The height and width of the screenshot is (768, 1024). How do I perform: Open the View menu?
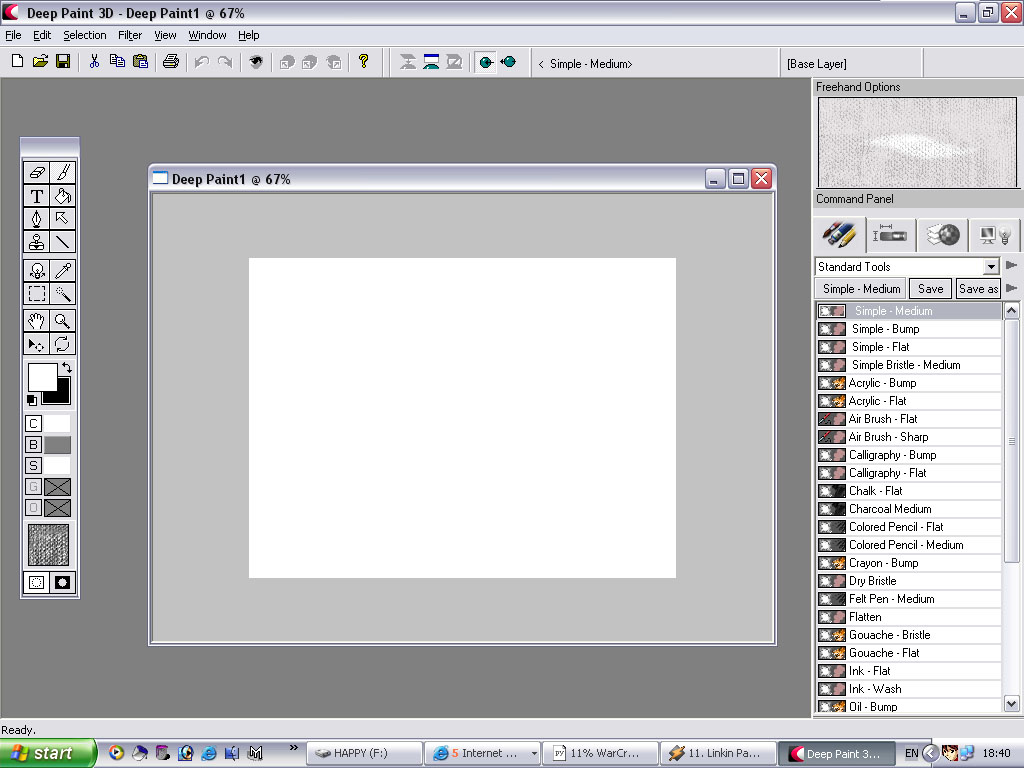(165, 35)
